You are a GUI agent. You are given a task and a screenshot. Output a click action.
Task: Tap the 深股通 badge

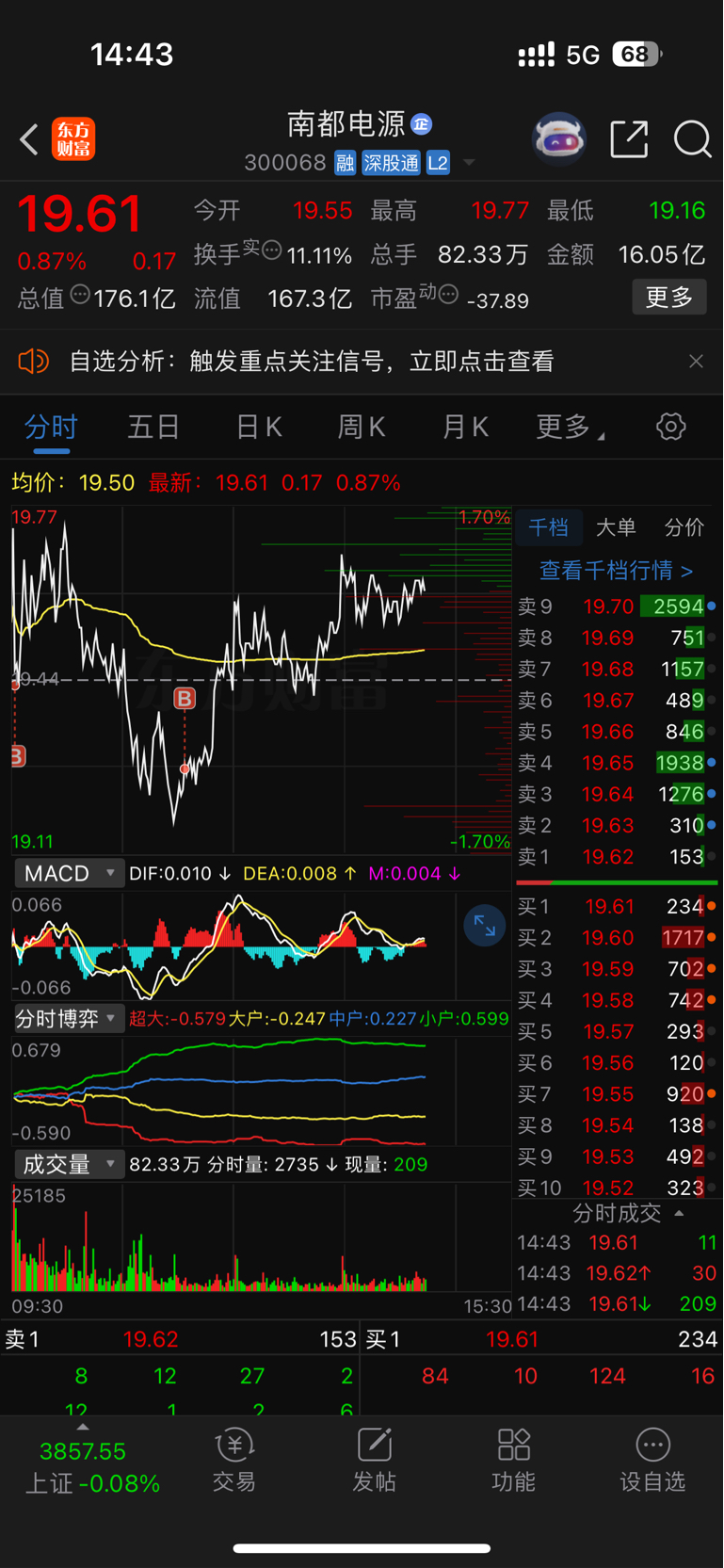pos(391,163)
